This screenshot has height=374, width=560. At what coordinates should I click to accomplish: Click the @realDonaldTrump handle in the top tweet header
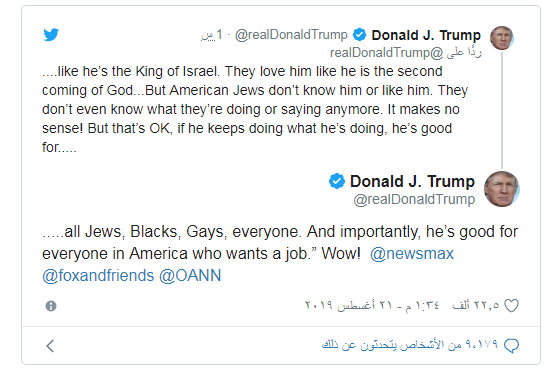coord(291,35)
